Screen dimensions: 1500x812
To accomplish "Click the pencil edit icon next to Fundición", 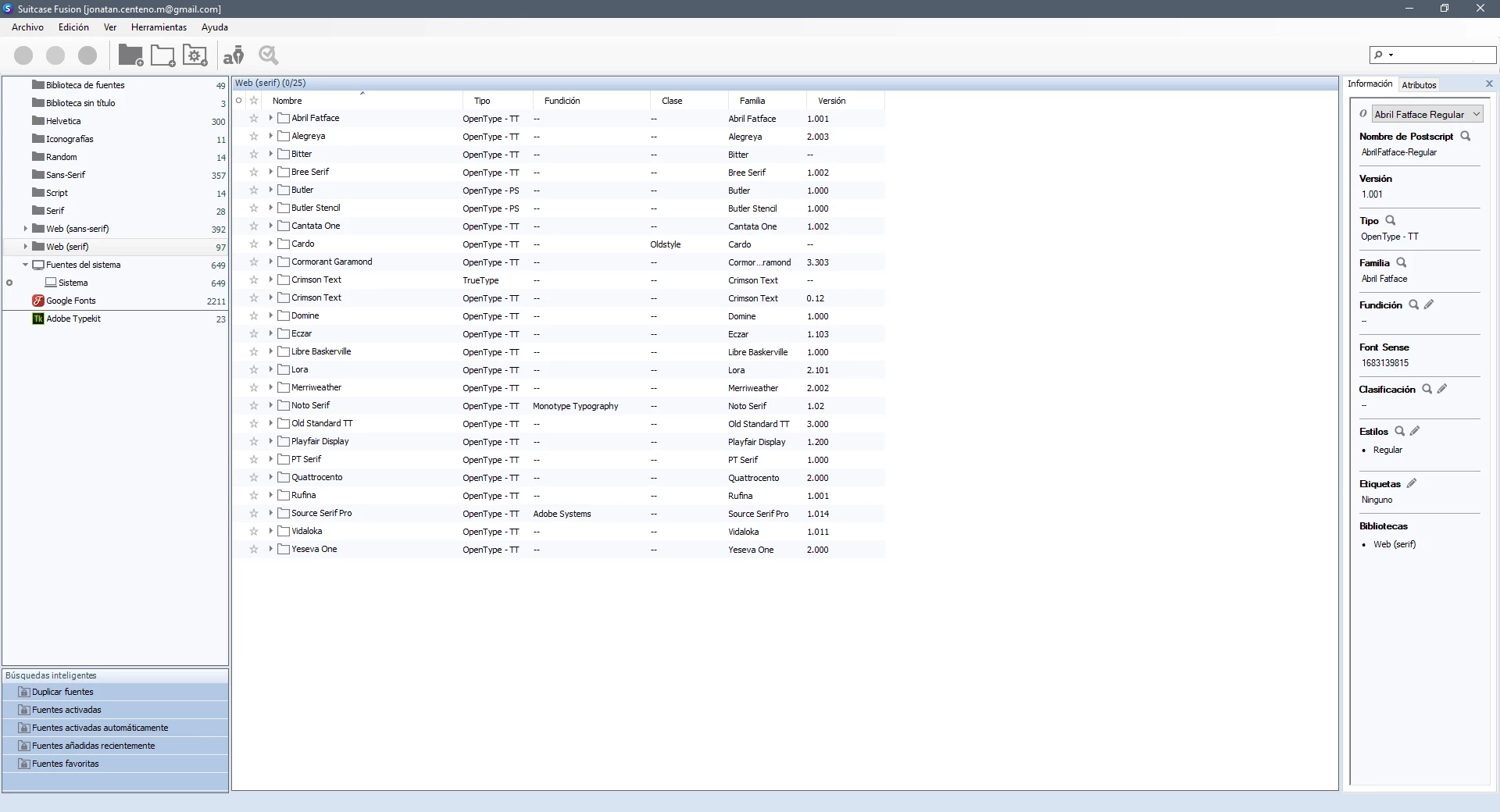I will tap(1429, 304).
